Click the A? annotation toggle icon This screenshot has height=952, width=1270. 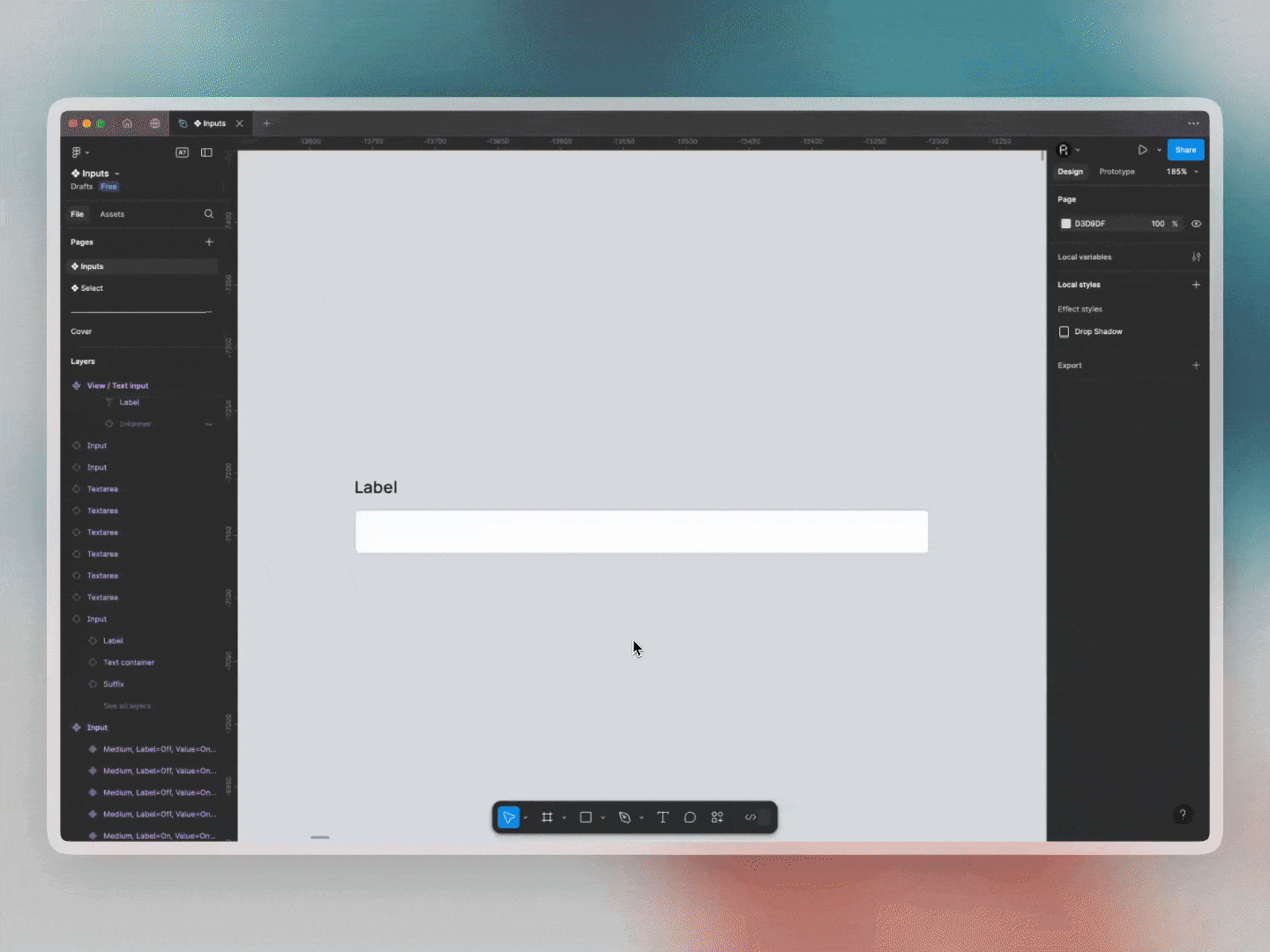click(x=183, y=152)
